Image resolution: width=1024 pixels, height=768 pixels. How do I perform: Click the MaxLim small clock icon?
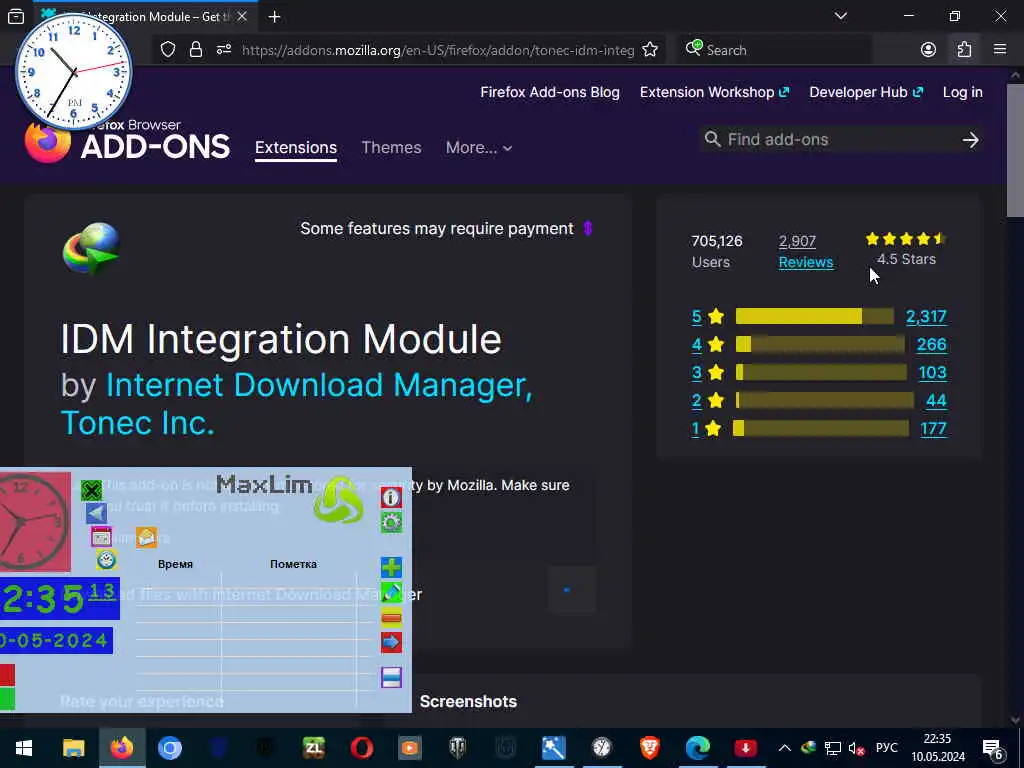coord(106,560)
